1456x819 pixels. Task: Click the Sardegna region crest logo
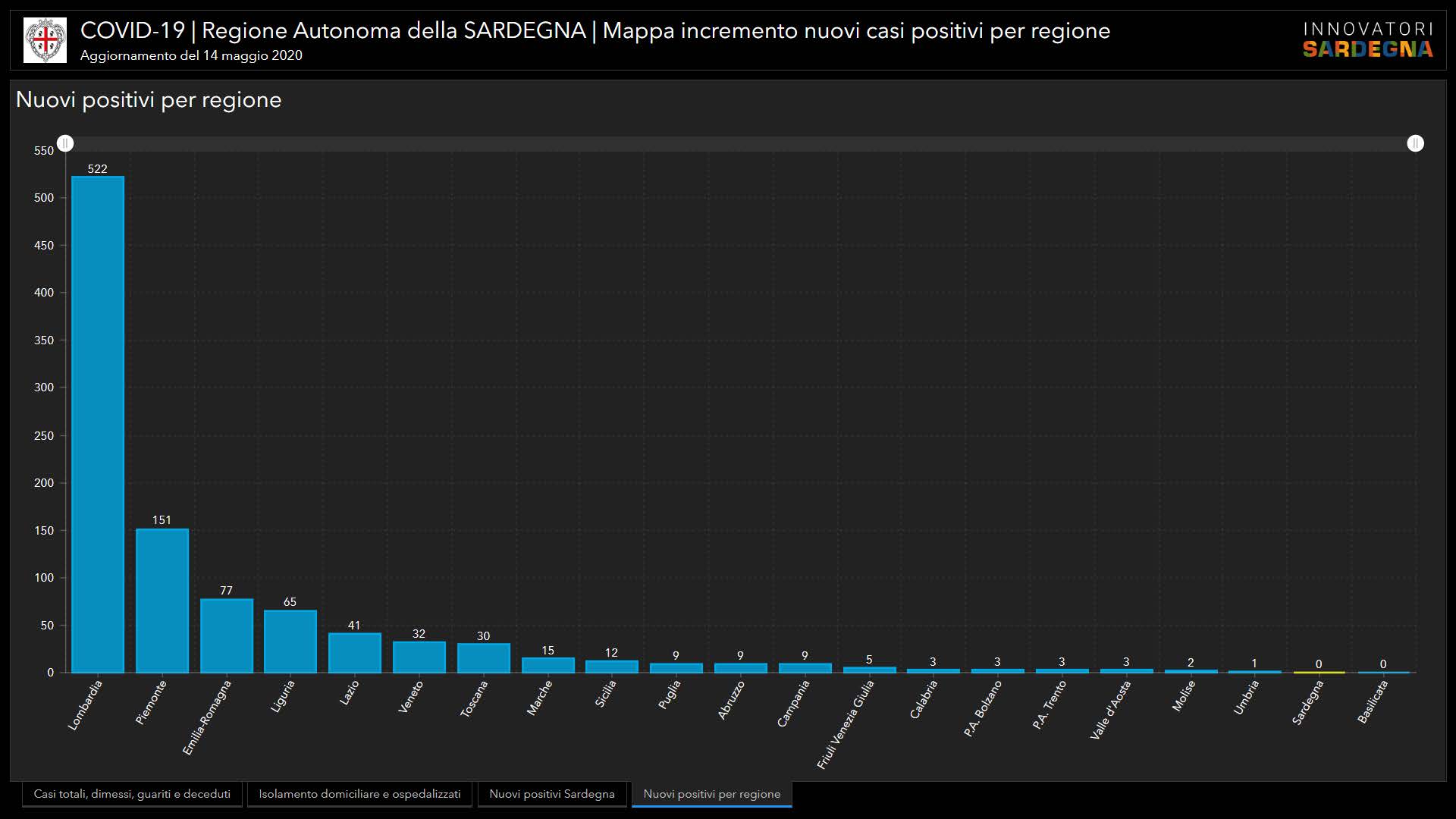click(x=45, y=40)
